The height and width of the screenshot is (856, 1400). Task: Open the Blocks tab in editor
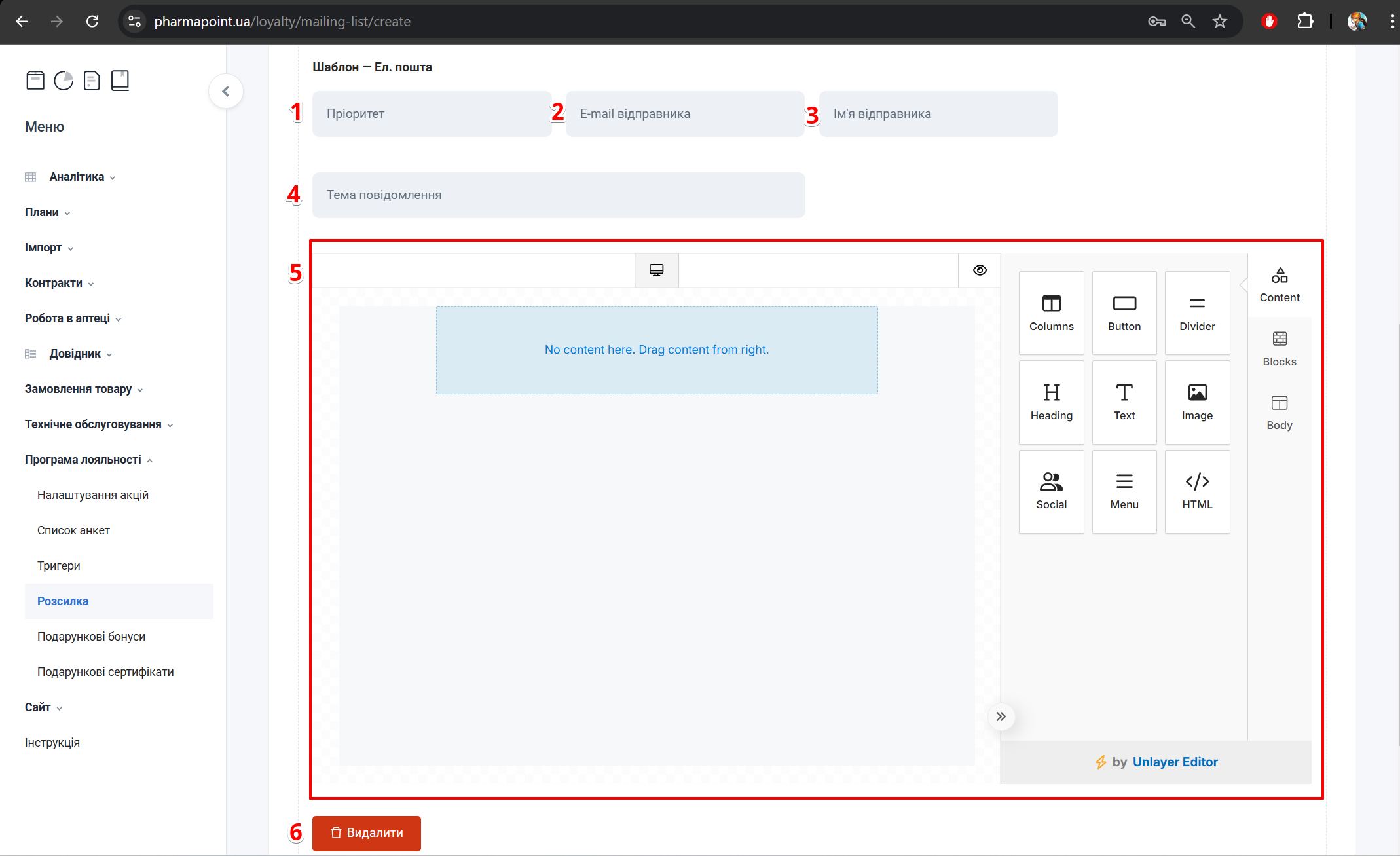1279,348
